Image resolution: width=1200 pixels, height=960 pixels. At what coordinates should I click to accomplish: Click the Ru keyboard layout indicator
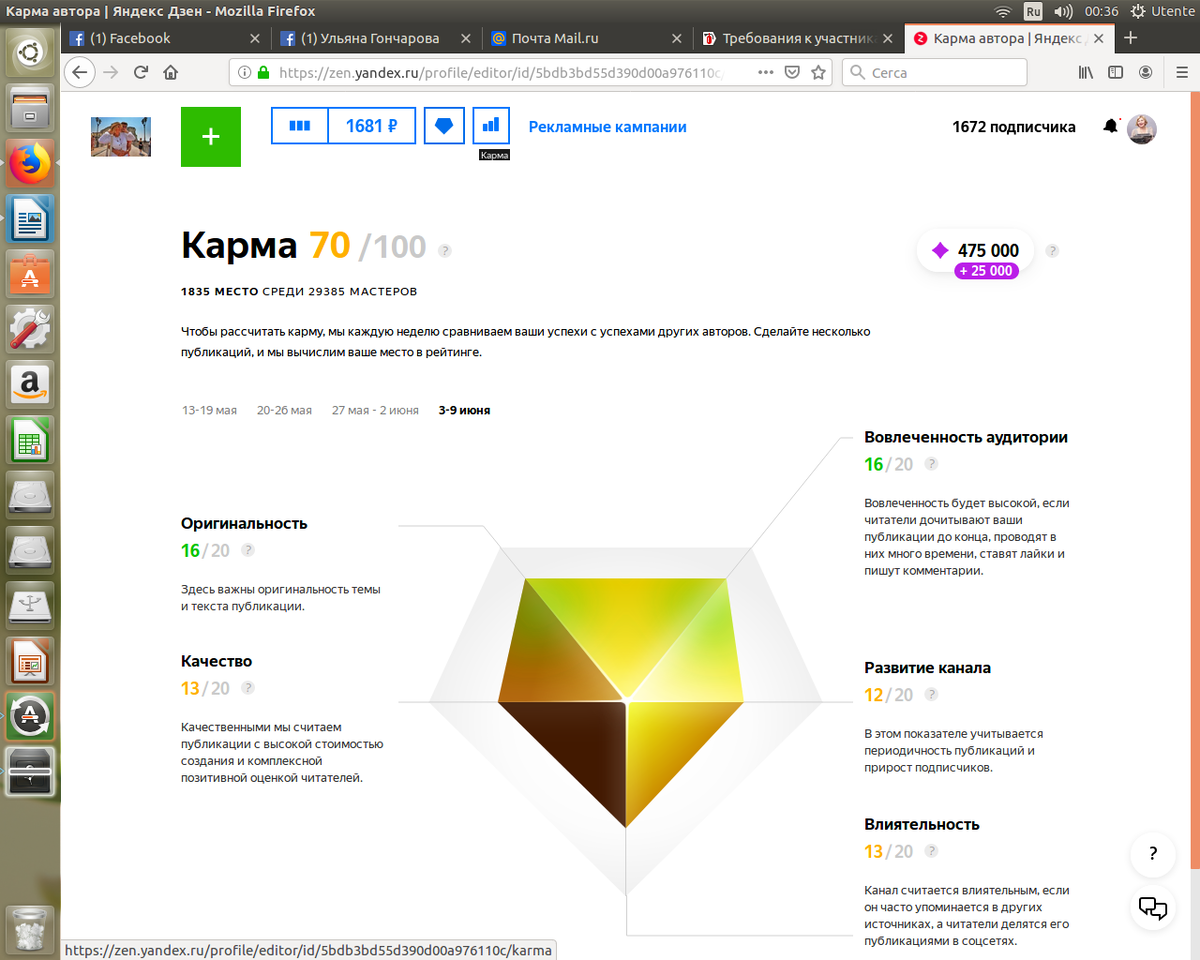(x=1033, y=12)
